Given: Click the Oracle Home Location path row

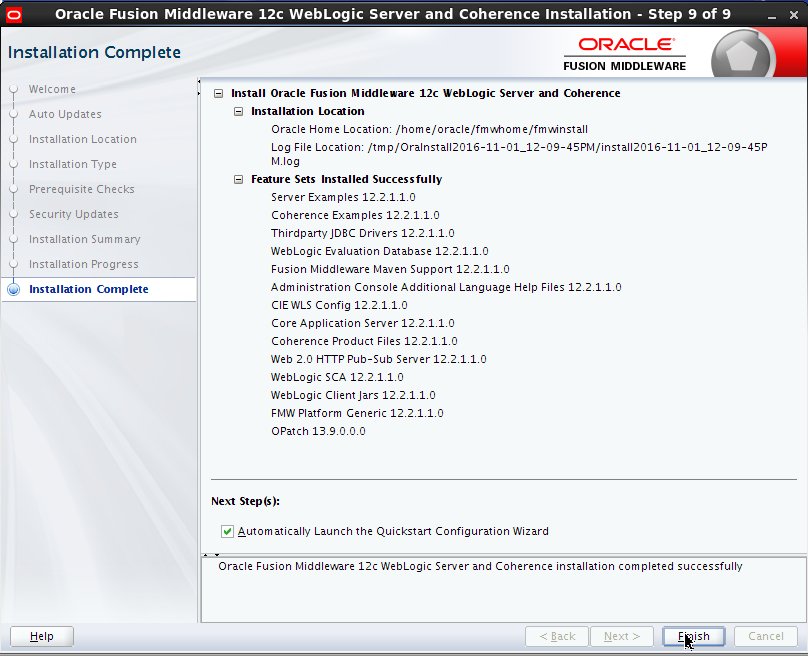Looking at the screenshot, I should tap(429, 129).
